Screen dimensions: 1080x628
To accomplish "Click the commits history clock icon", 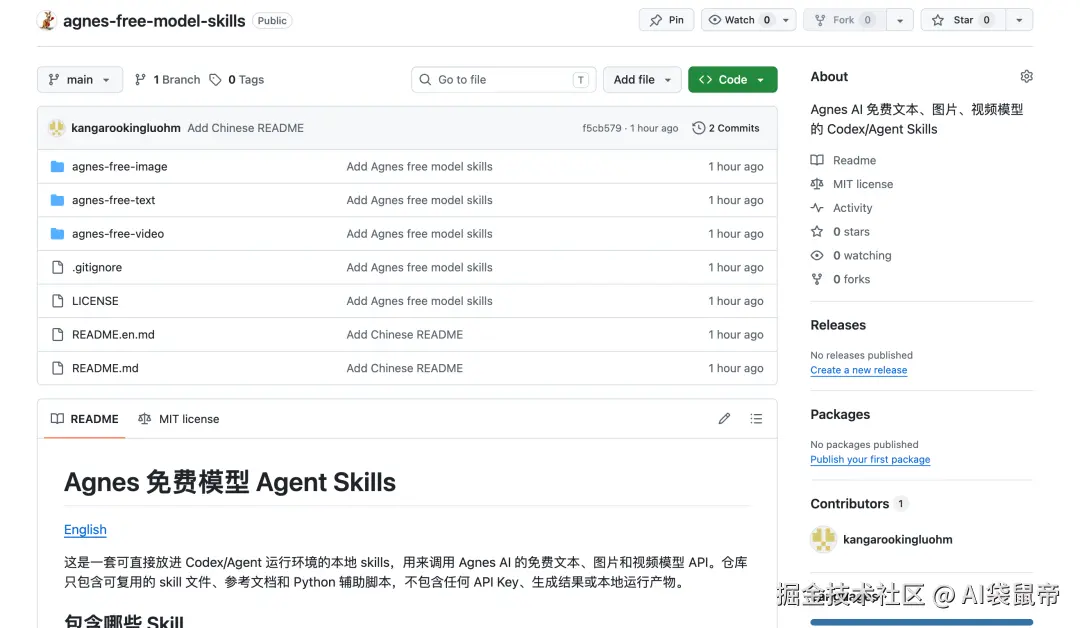I will (698, 128).
